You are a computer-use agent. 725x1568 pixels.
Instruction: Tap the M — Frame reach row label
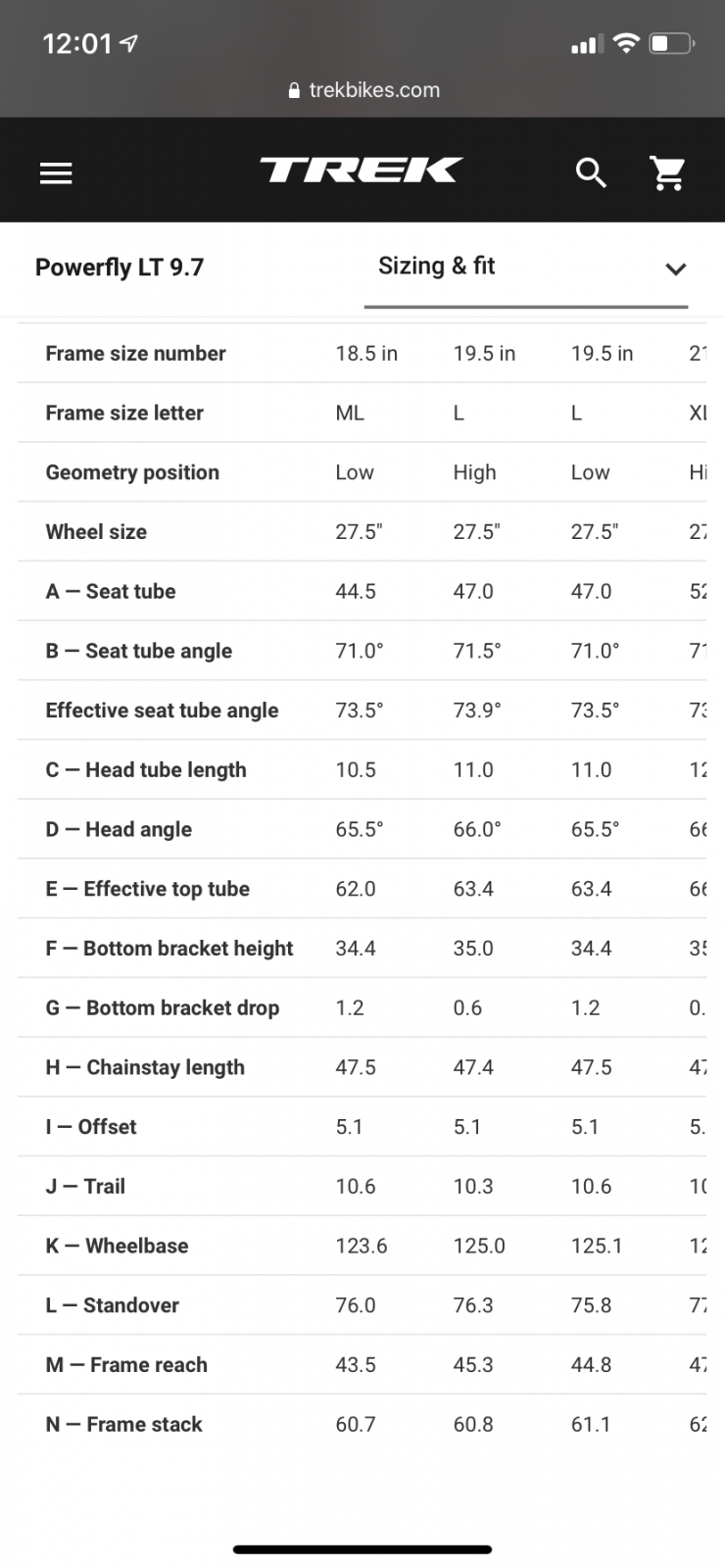[x=126, y=1365]
